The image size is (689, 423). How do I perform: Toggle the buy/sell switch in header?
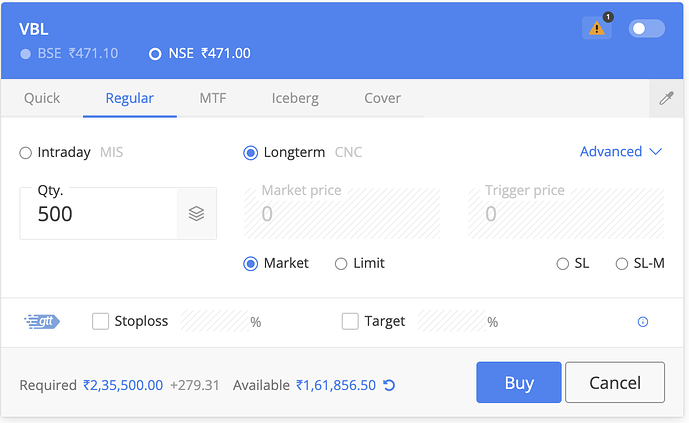coord(646,29)
